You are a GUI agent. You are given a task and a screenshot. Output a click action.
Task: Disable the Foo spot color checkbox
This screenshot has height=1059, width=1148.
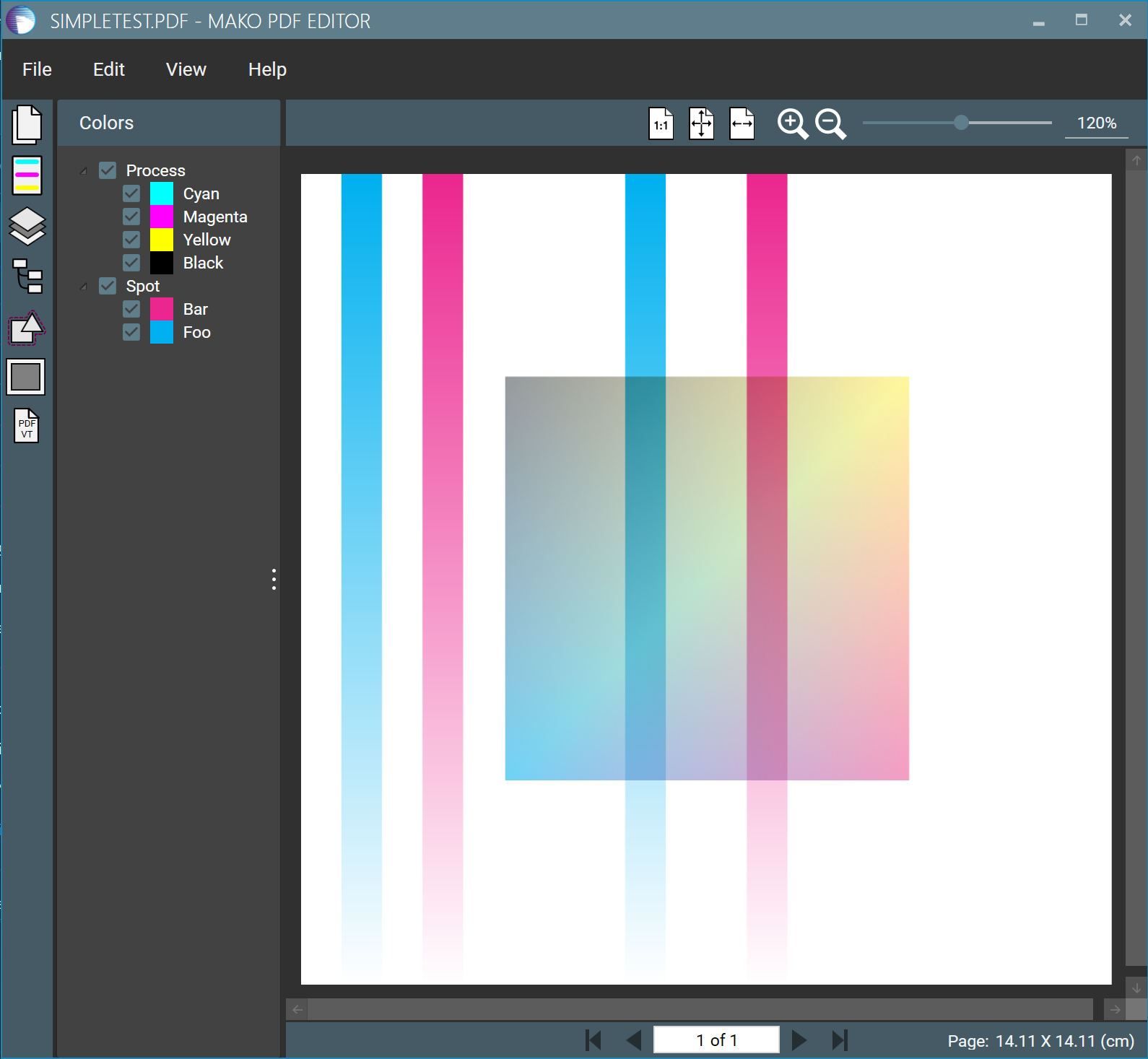pyautogui.click(x=131, y=332)
